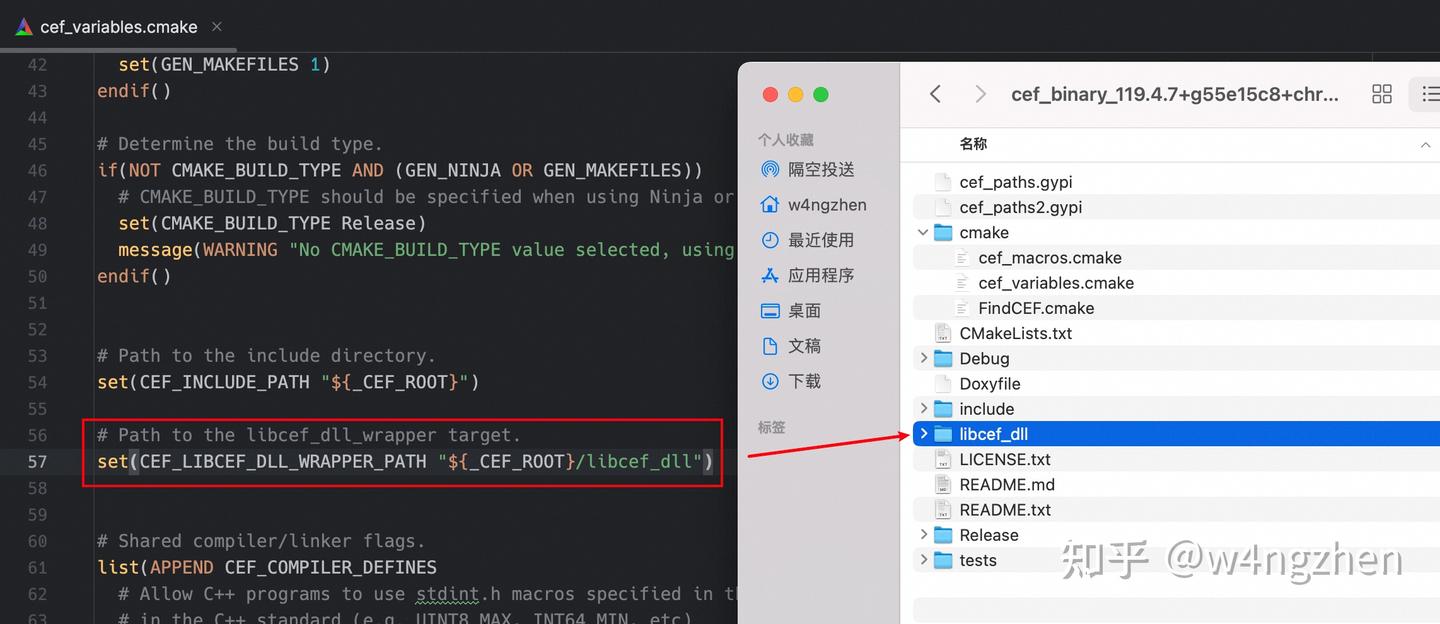The width and height of the screenshot is (1440, 624).
Task: Expand the tests folder
Action: point(923,560)
